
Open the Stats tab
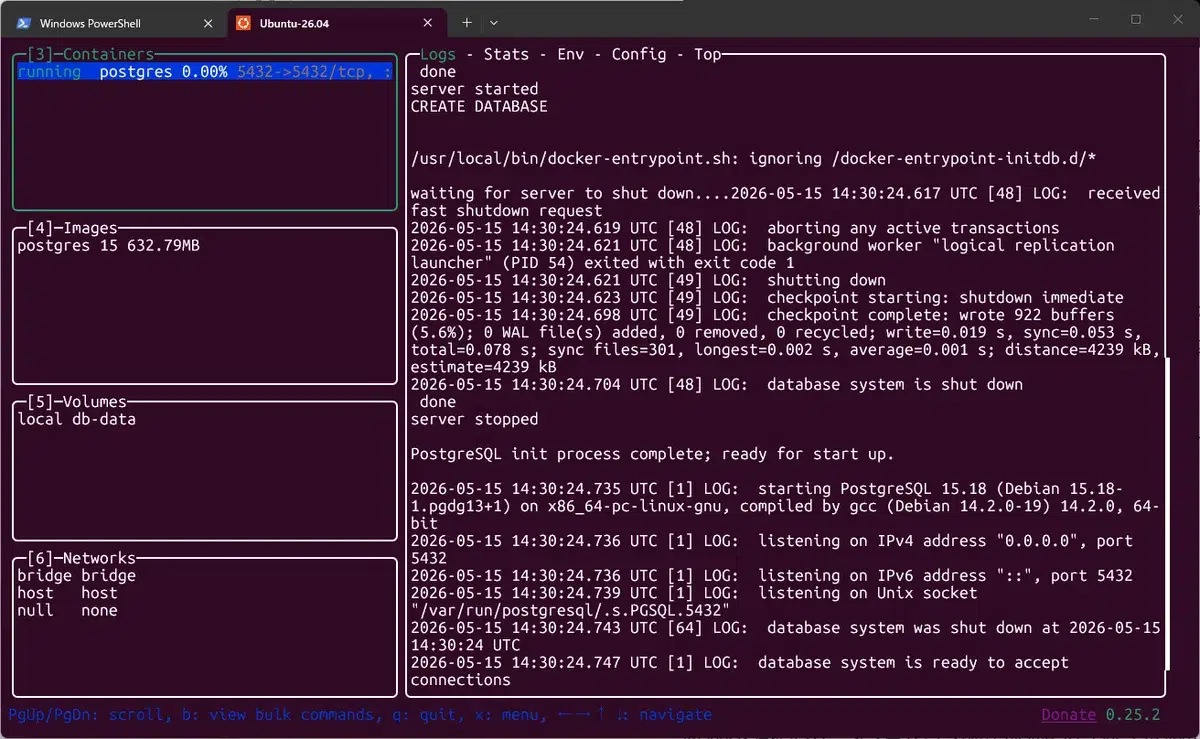pos(506,54)
